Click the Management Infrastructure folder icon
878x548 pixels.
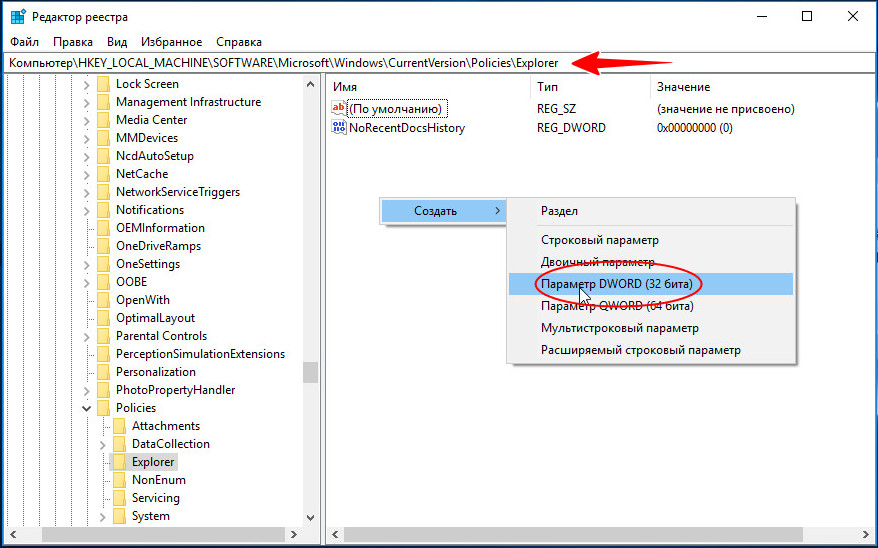click(x=104, y=102)
